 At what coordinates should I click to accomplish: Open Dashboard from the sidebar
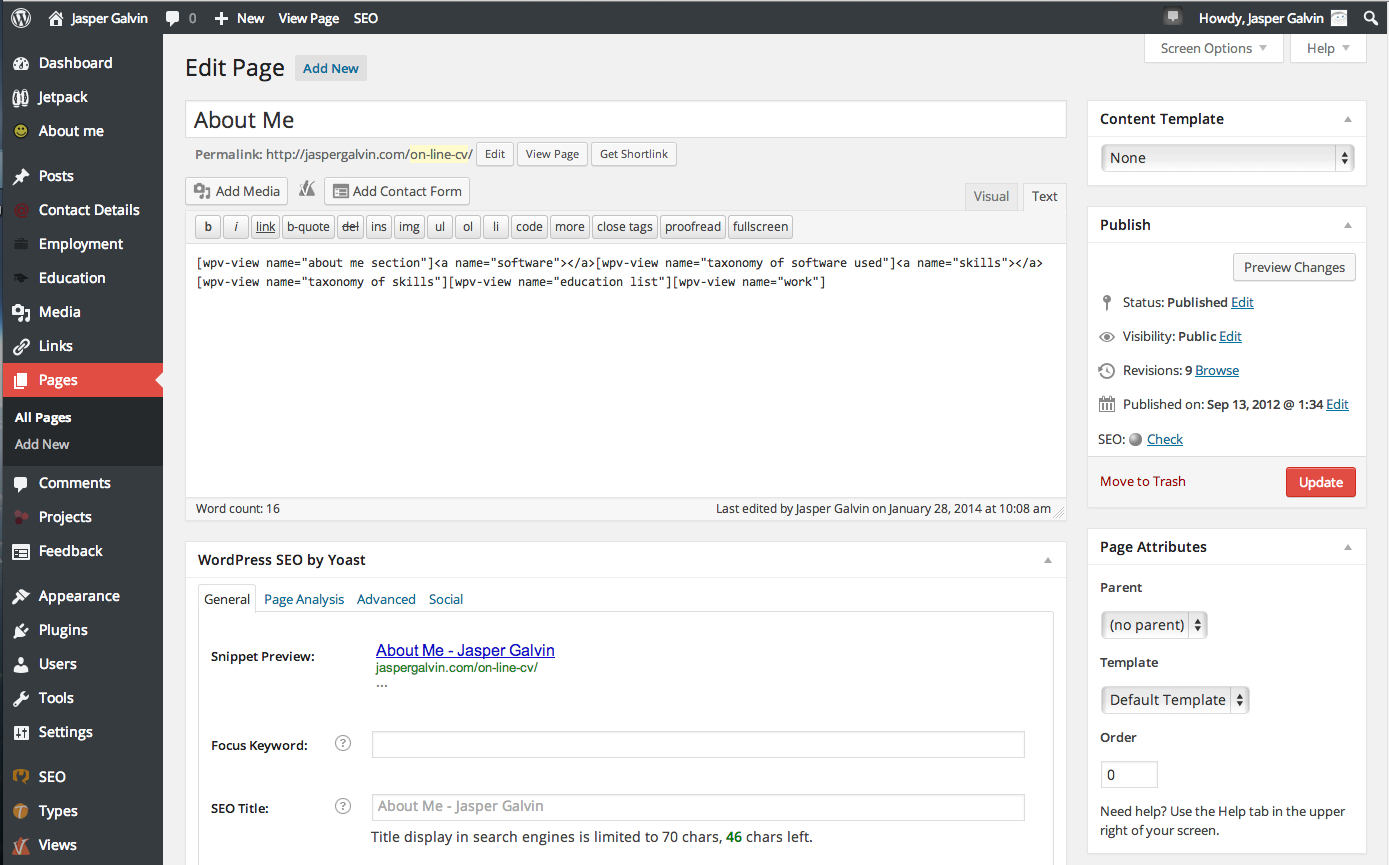click(x=75, y=63)
